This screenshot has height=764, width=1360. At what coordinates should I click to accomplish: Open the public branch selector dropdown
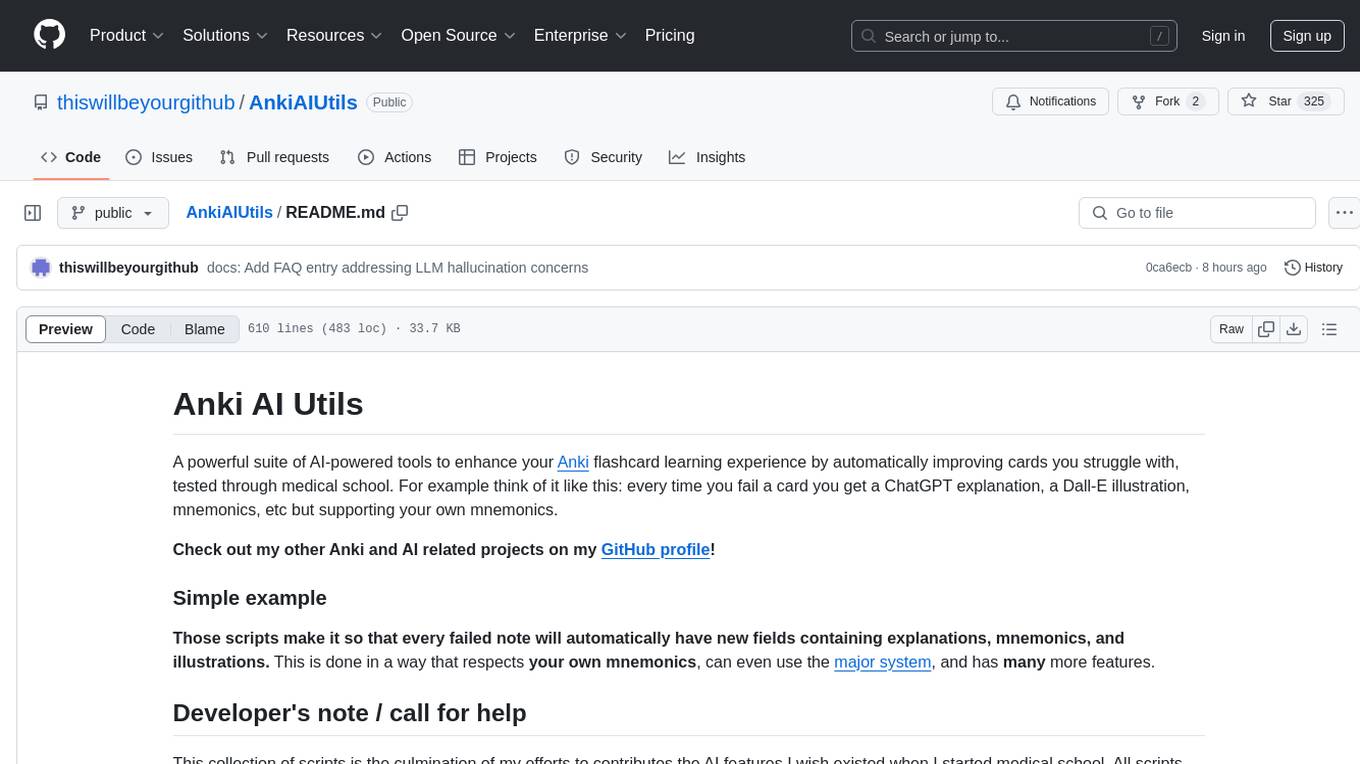(112, 213)
